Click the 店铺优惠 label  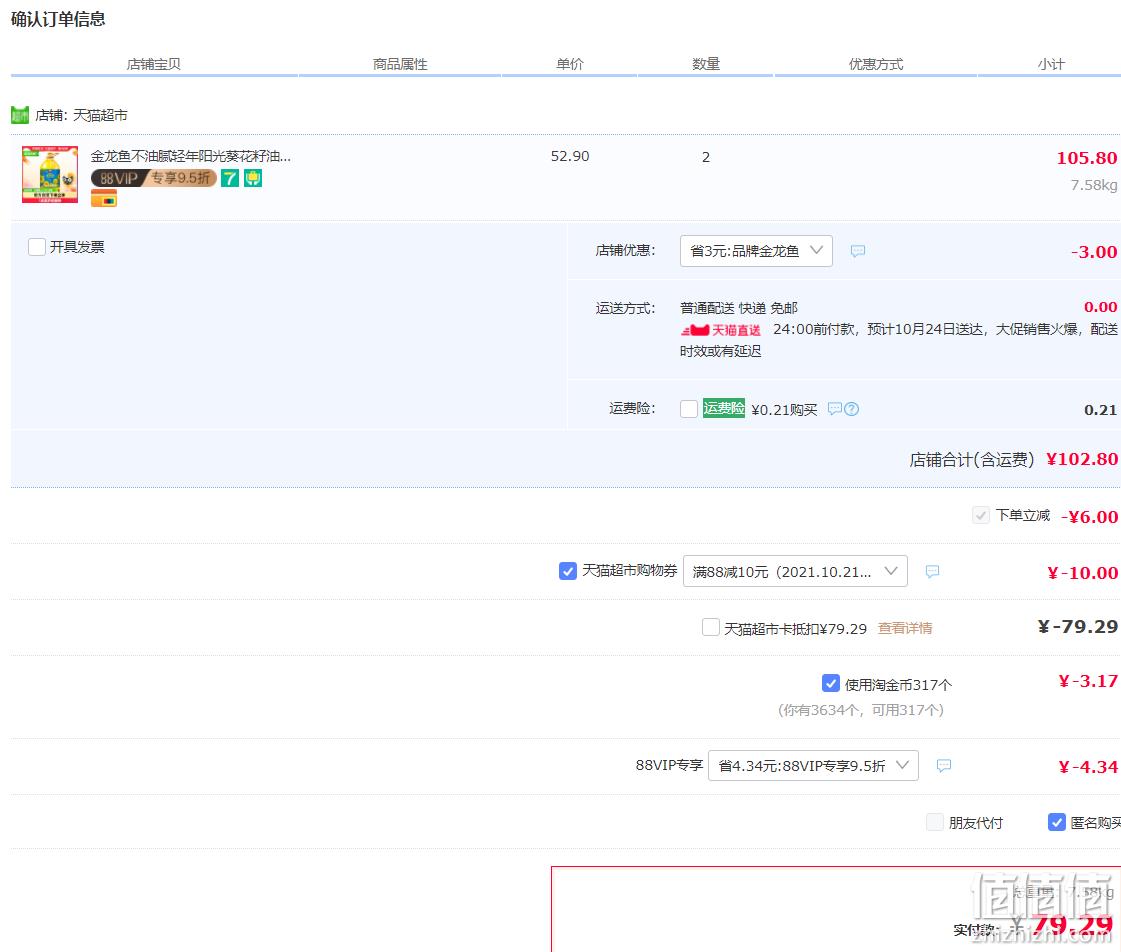[x=626, y=250]
